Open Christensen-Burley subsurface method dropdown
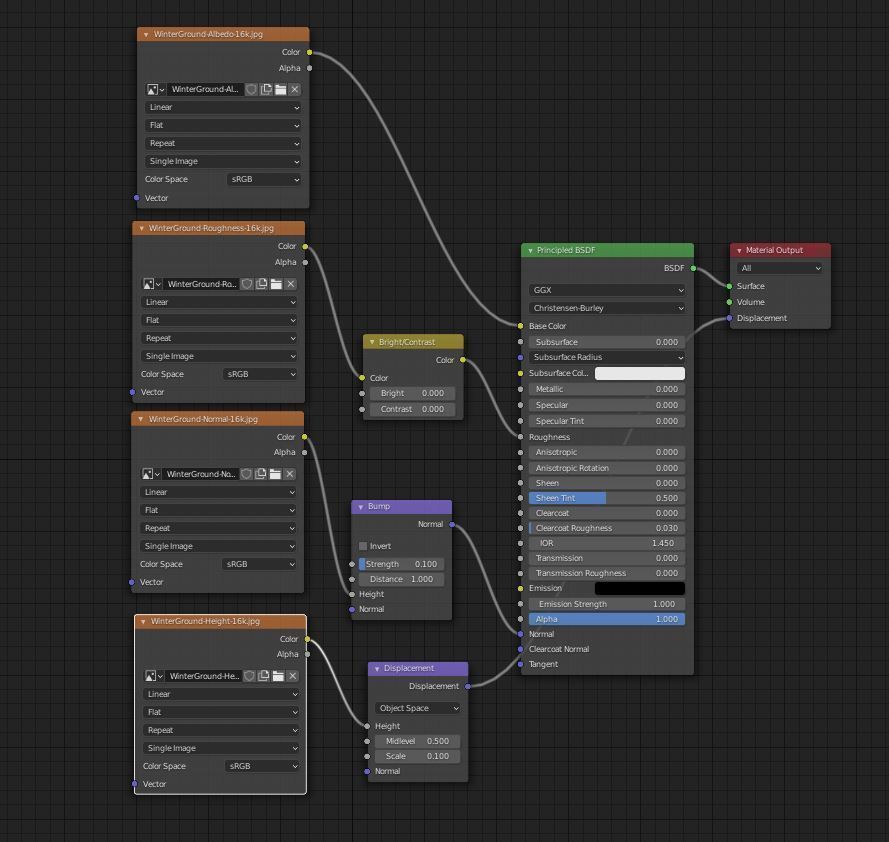889x842 pixels. coord(607,308)
